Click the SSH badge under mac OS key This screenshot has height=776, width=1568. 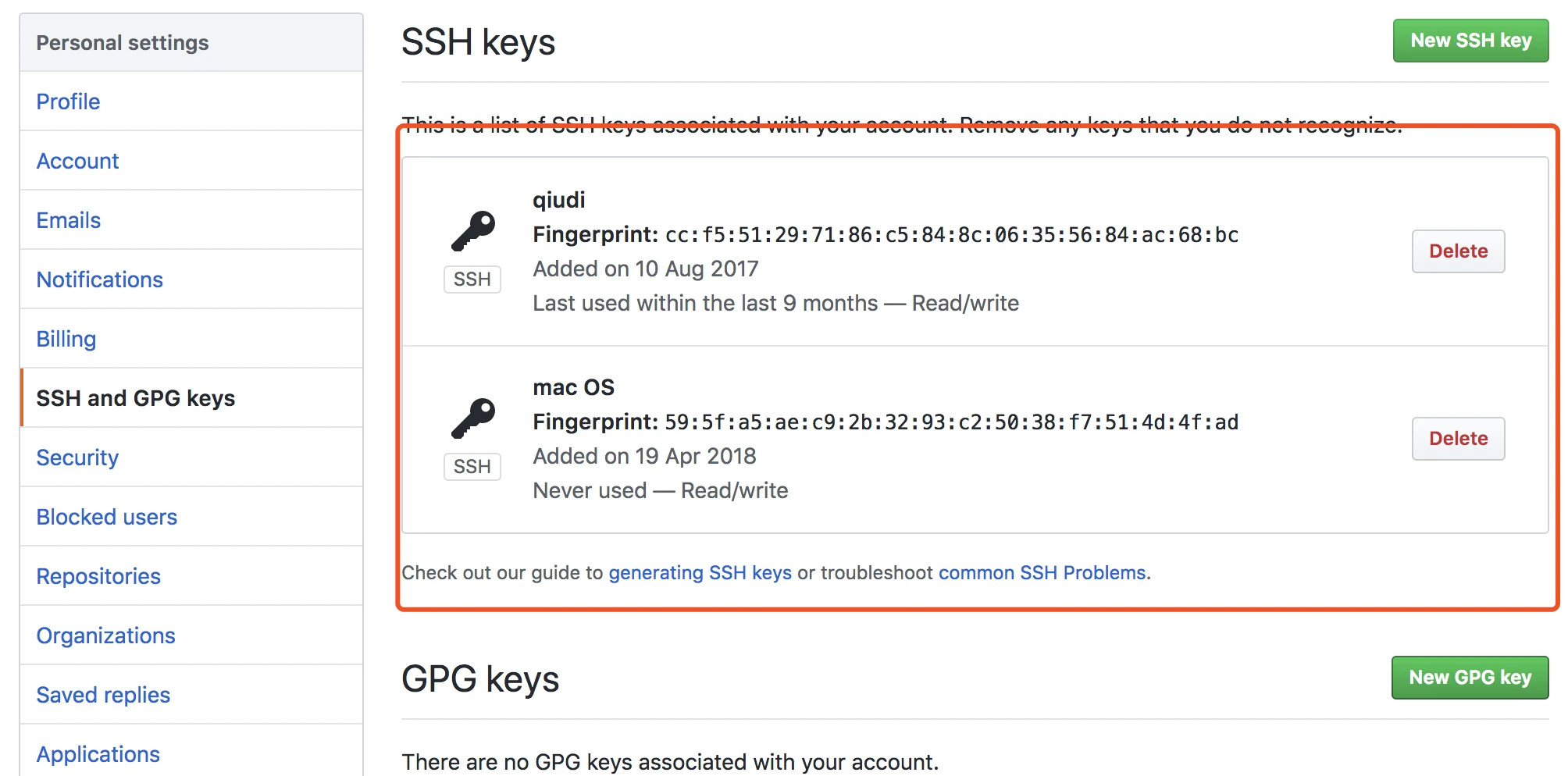tap(472, 467)
